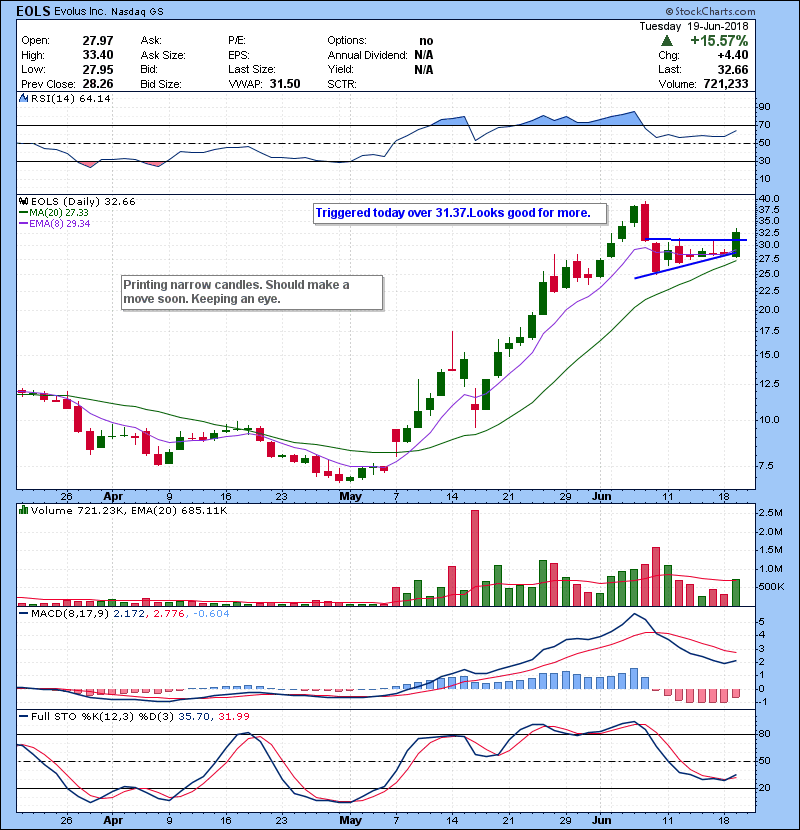The width and height of the screenshot is (800, 830).
Task: Click the 'MA(20) 27.33' legend entry
Action: (x=55, y=213)
